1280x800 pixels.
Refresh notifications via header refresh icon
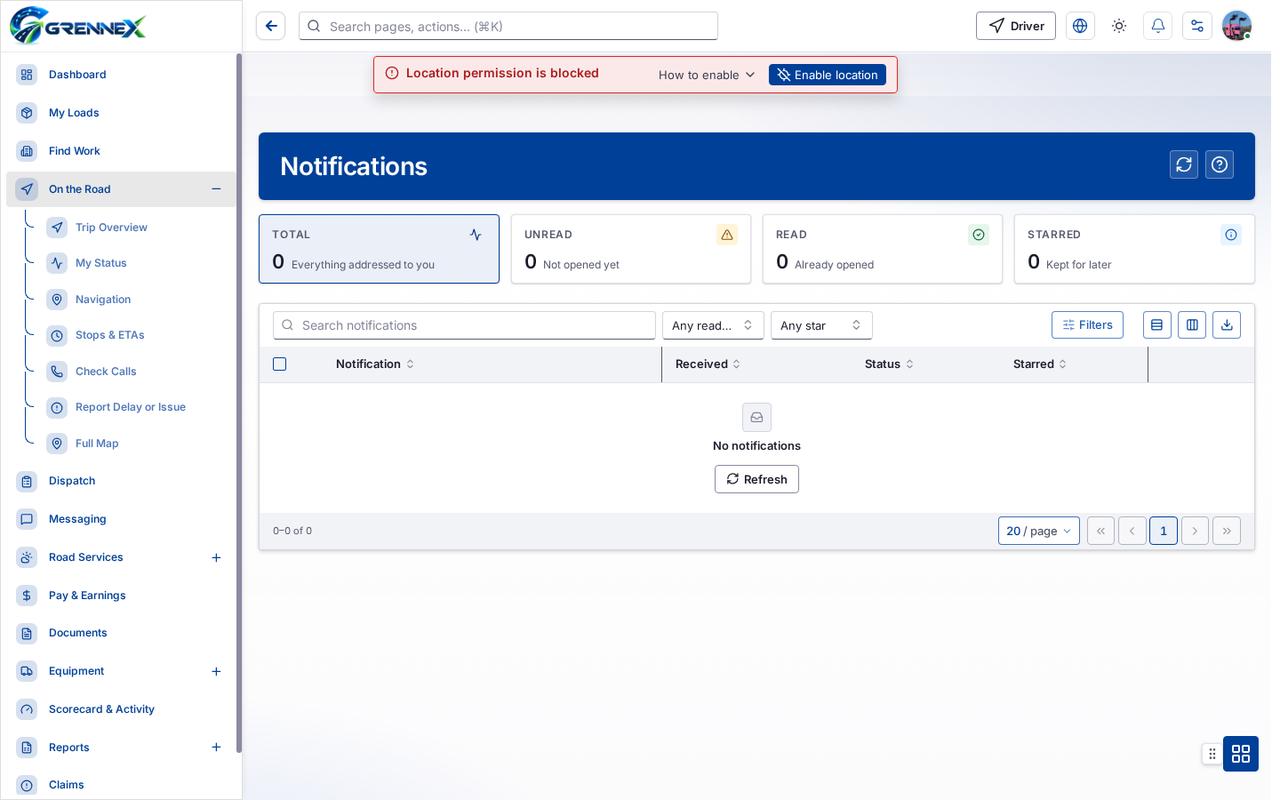[1184, 165]
